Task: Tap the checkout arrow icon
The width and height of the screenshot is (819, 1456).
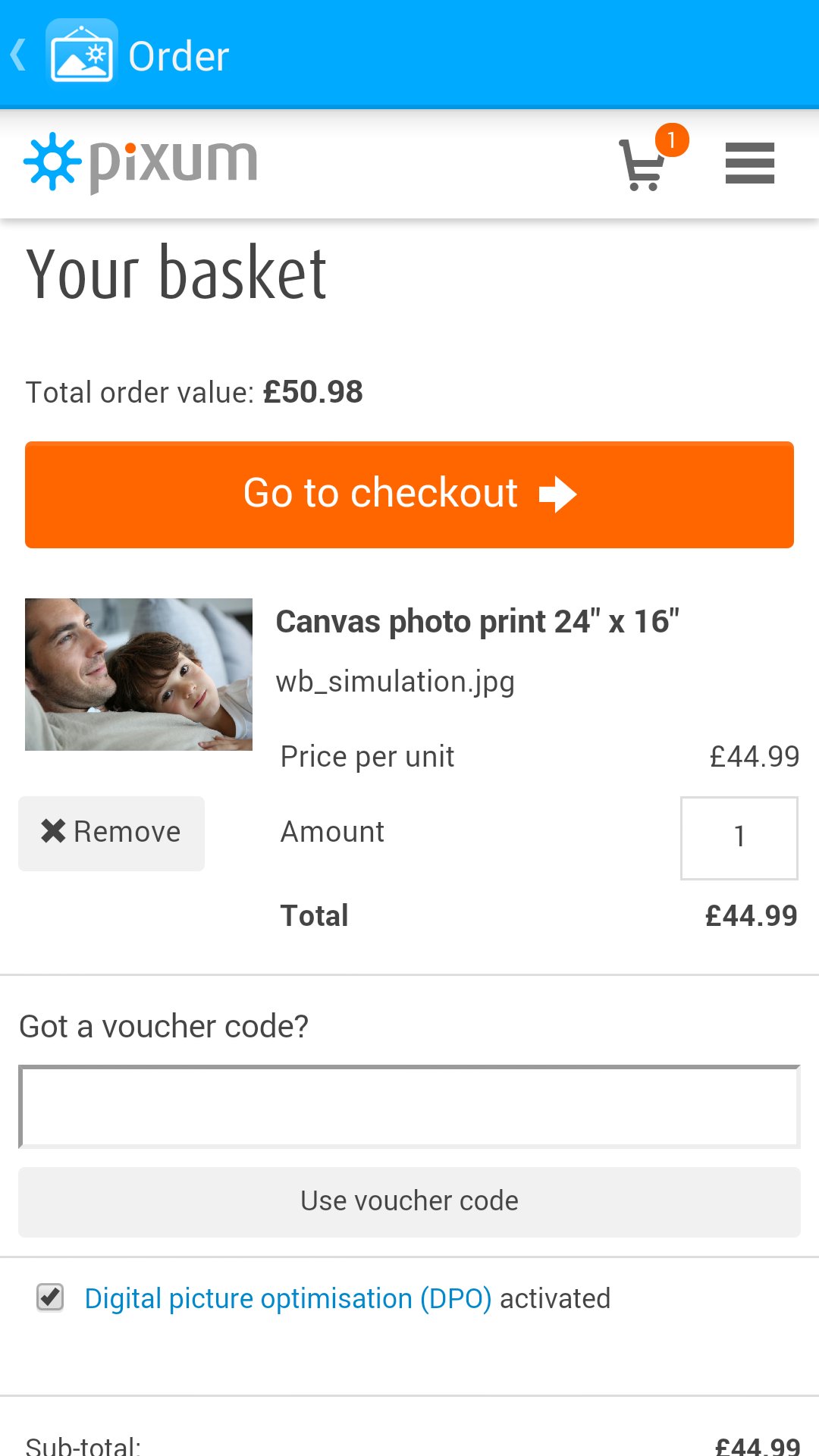Action: [558, 494]
